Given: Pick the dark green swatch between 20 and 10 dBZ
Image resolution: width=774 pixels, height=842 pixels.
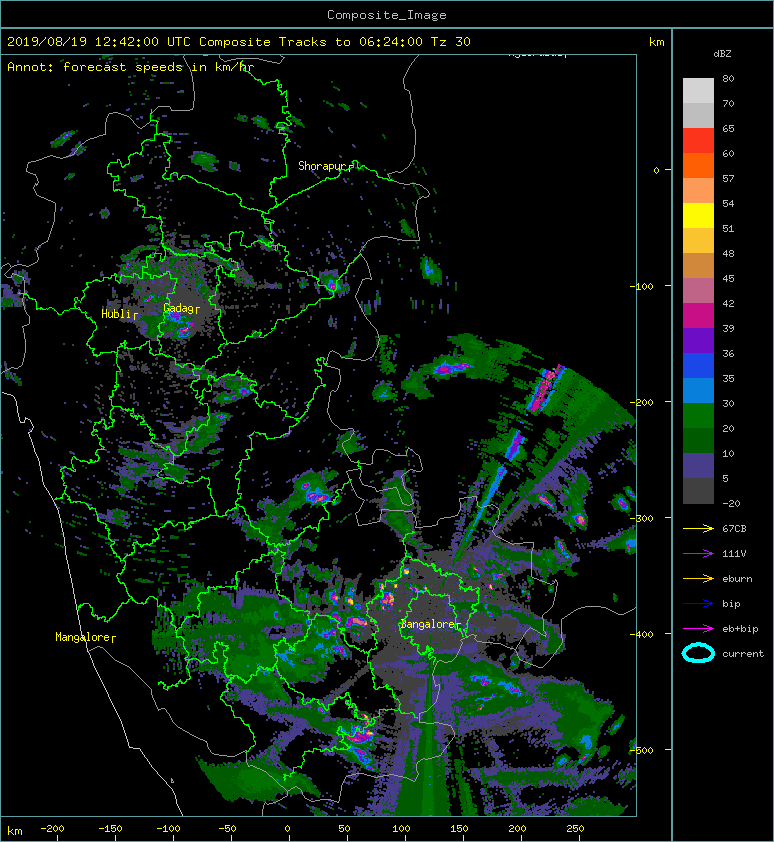Looking at the screenshot, I should [698, 440].
